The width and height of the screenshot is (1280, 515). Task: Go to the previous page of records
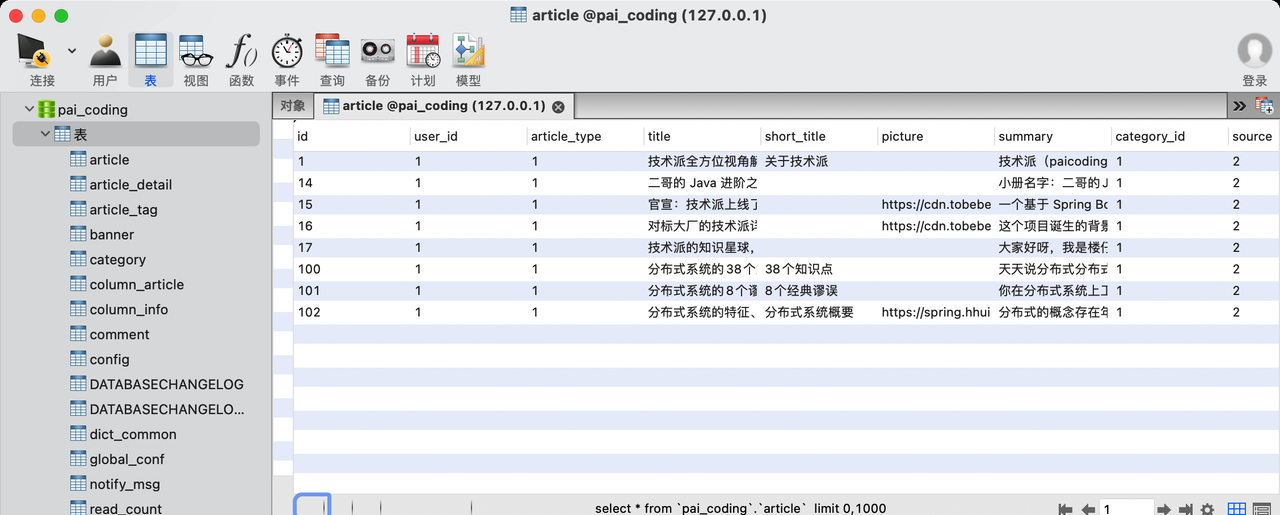click(1087, 509)
